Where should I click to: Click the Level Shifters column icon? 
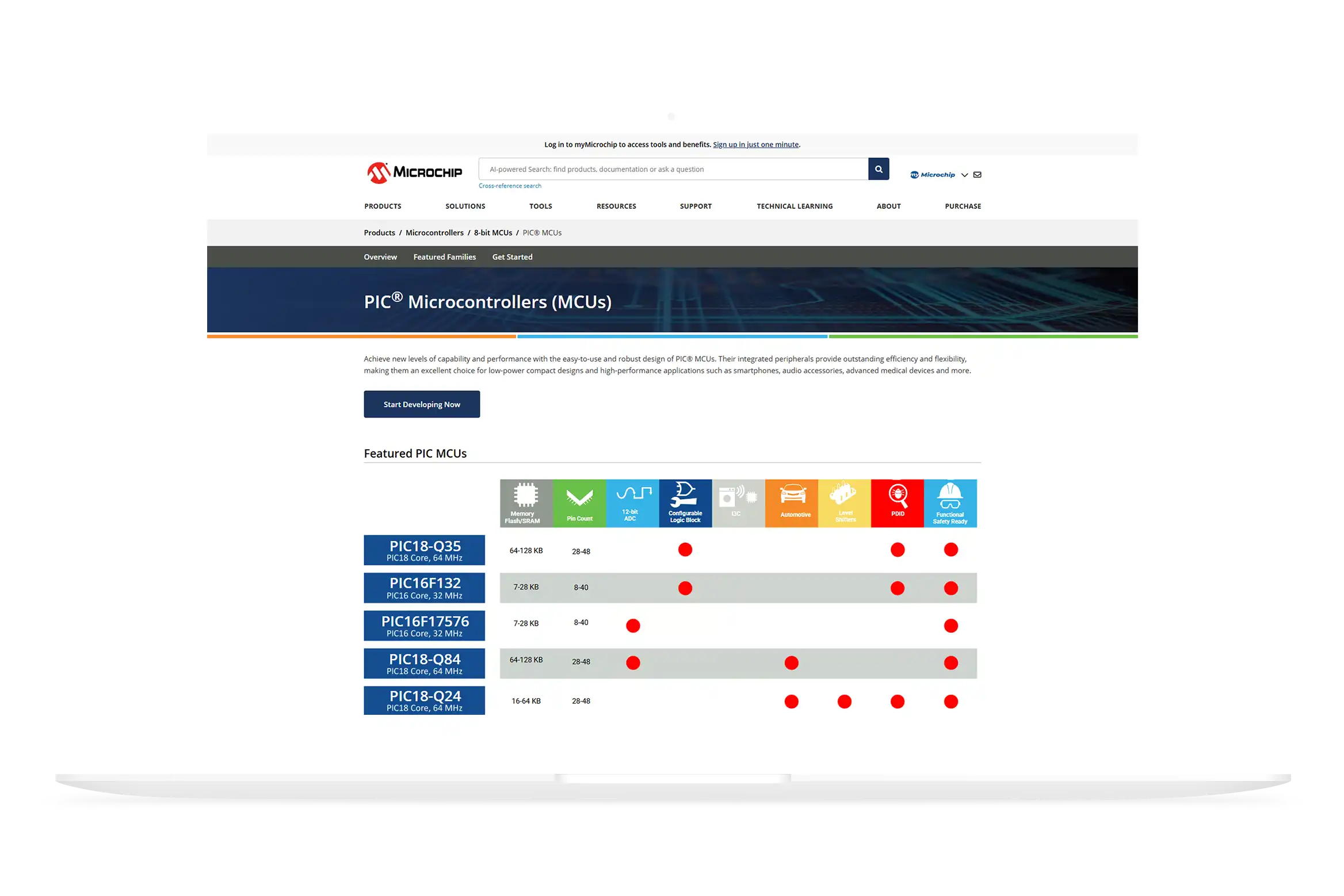(x=844, y=503)
